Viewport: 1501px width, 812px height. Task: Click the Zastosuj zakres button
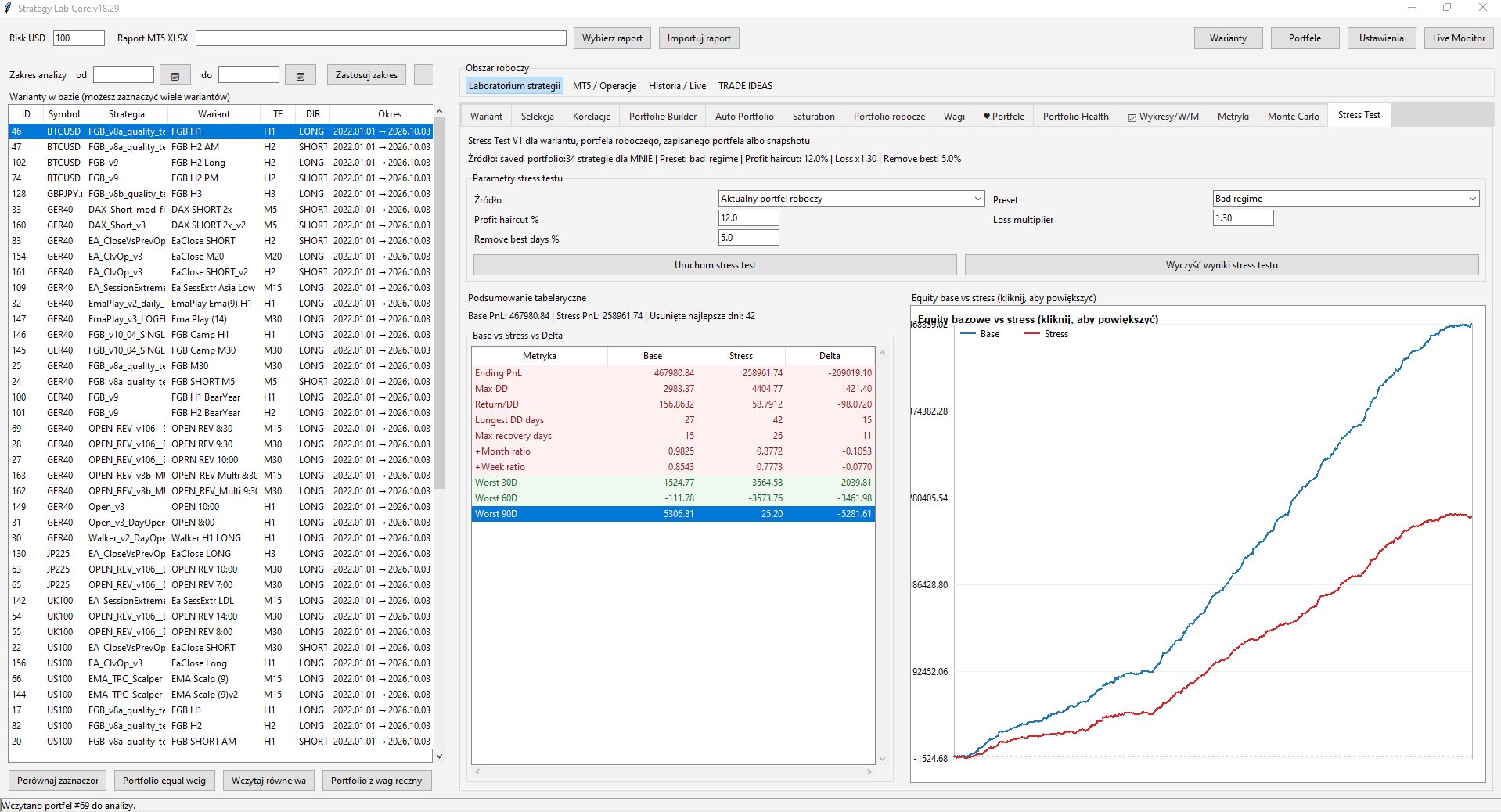366,75
